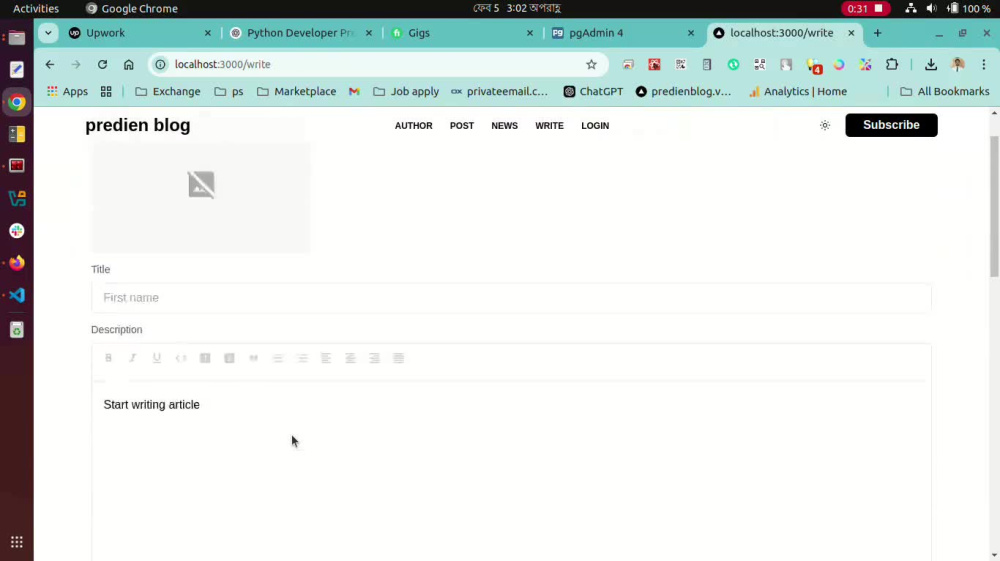The width and height of the screenshot is (1000, 561).
Task: Insert a blockquote using the quote icon
Action: pyautogui.click(x=254, y=358)
